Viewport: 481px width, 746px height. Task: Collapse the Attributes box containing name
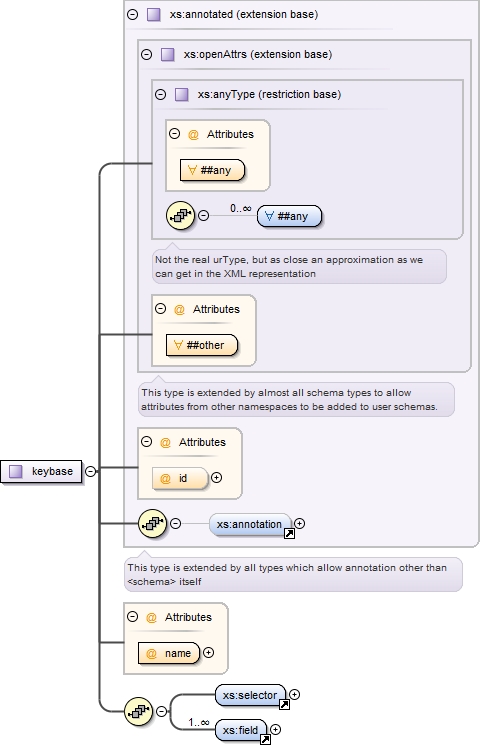(133, 617)
